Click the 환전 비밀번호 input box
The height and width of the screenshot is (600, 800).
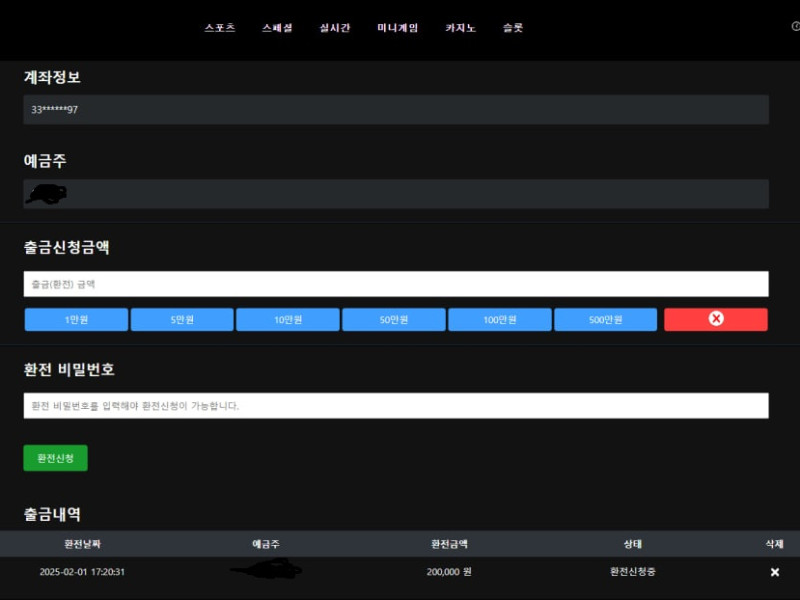(396, 406)
